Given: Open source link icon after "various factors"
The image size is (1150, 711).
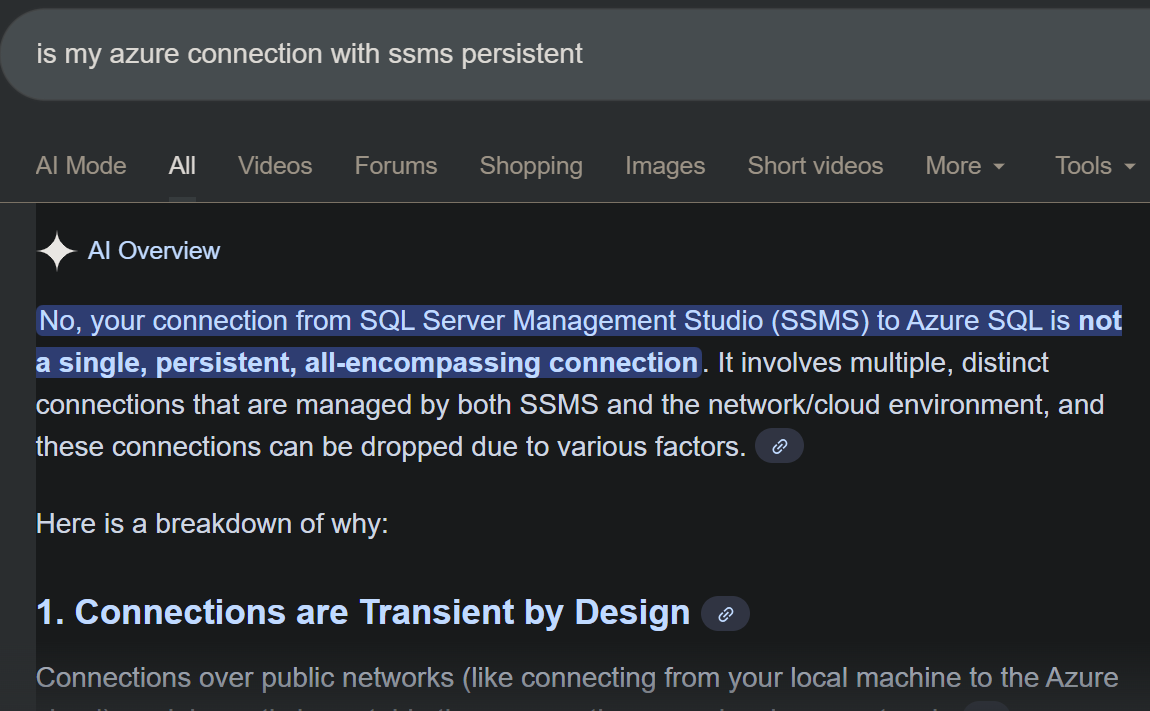Looking at the screenshot, I should point(779,446).
